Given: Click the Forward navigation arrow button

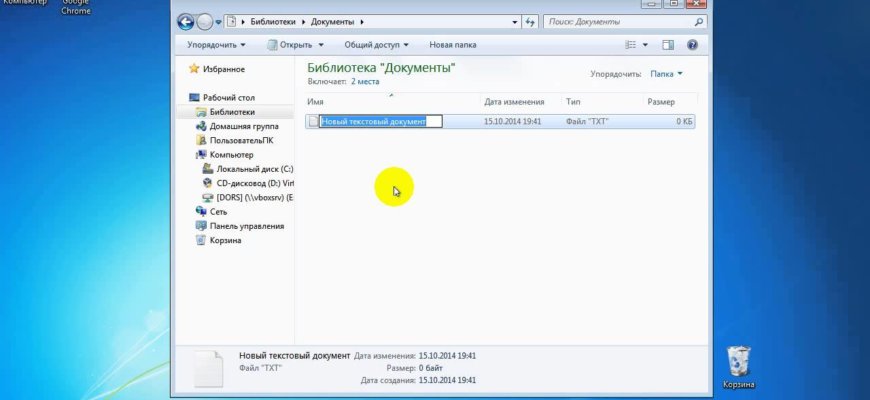Looking at the screenshot, I should click(x=205, y=21).
